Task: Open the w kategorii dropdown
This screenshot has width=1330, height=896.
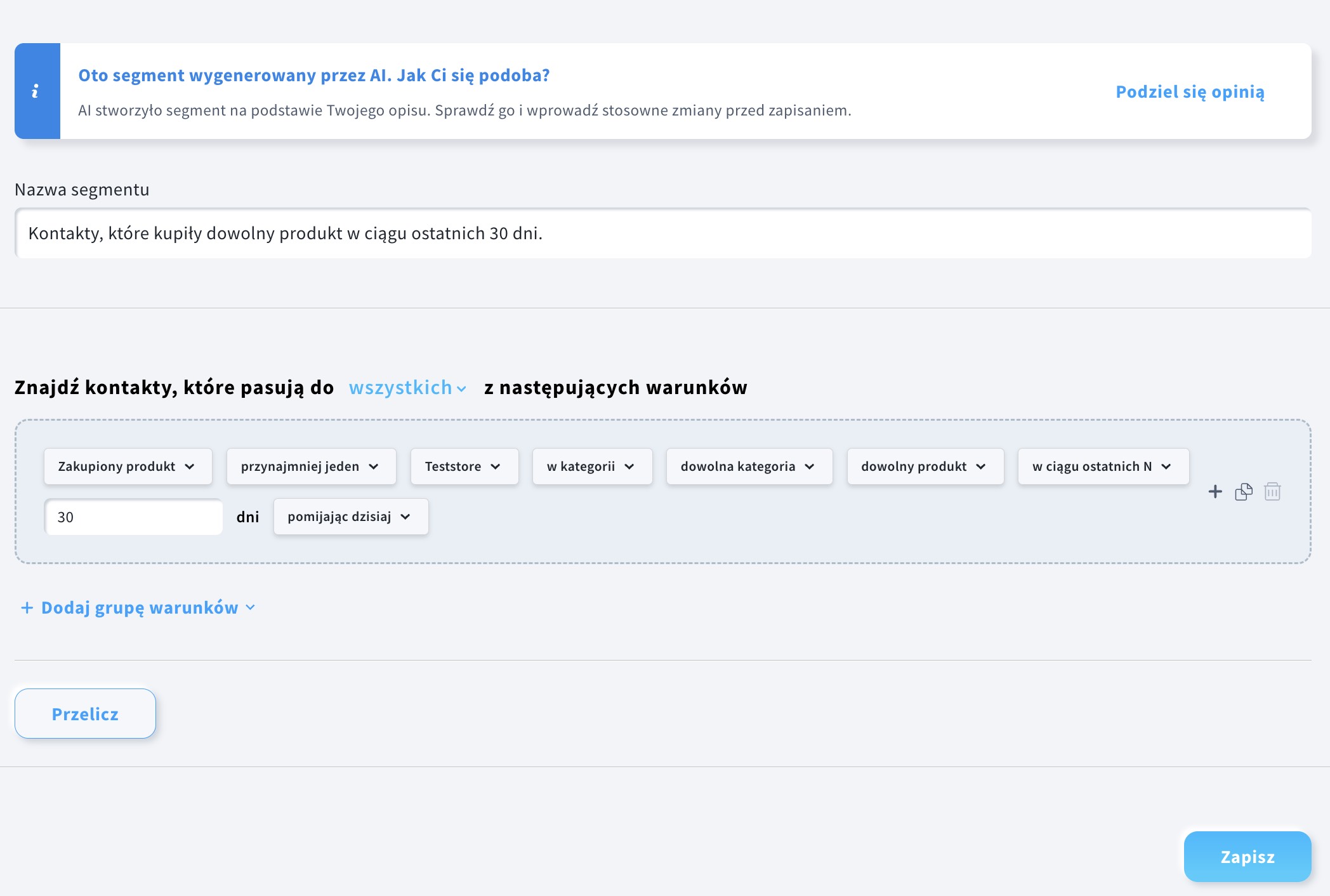Action: point(591,467)
